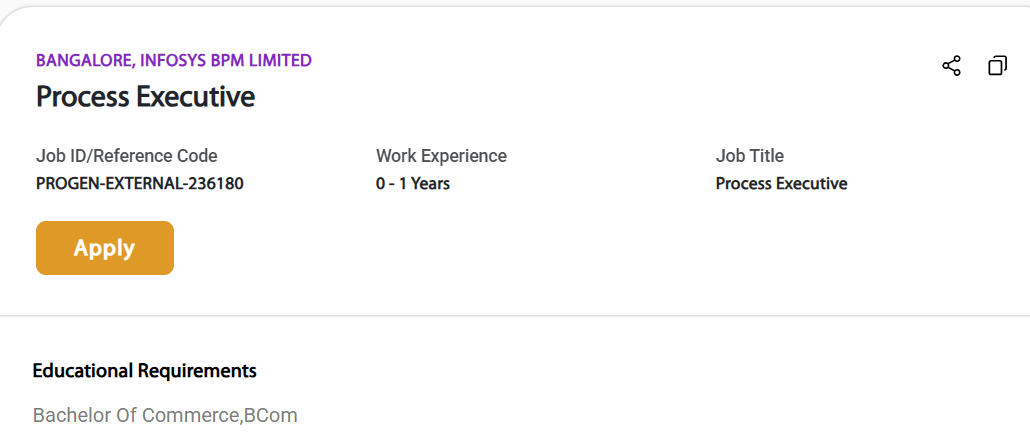Click the 0 - 1 Years value
Screen dimensions: 1030x437
coord(412,184)
